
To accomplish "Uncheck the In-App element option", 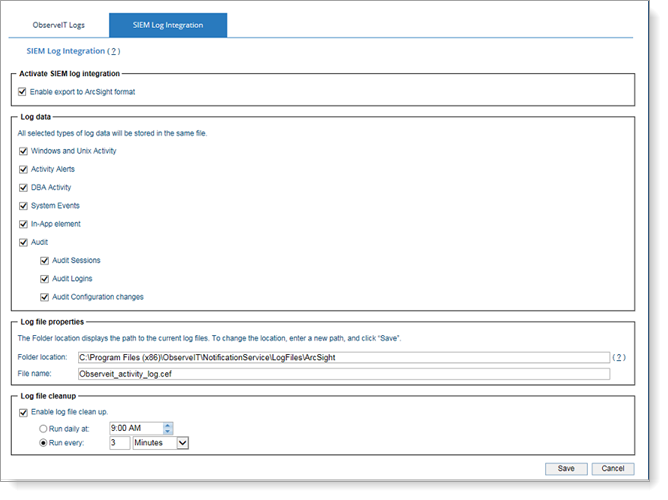I will point(23,224).
